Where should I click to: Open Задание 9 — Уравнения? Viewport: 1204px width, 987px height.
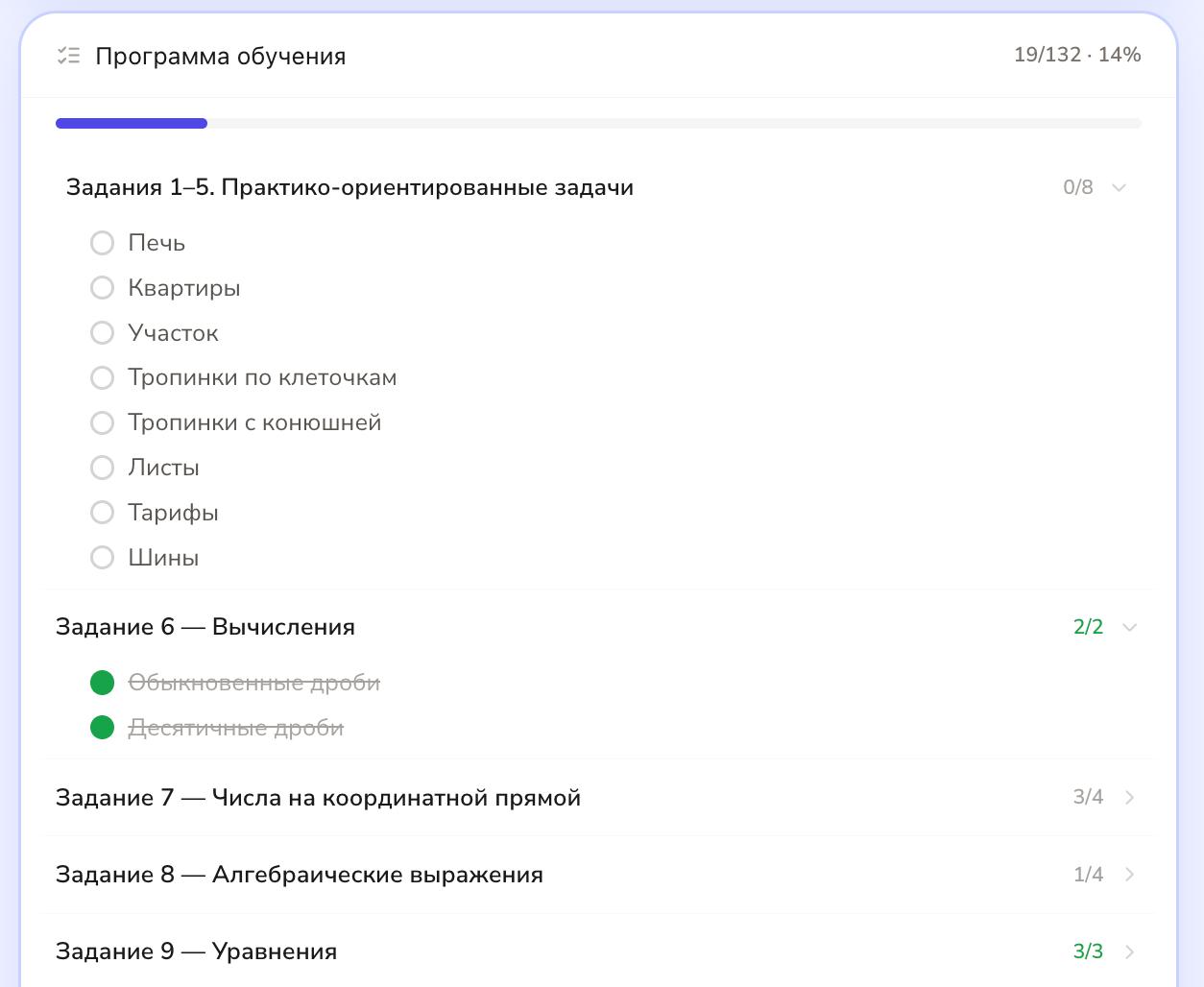[x=196, y=951]
